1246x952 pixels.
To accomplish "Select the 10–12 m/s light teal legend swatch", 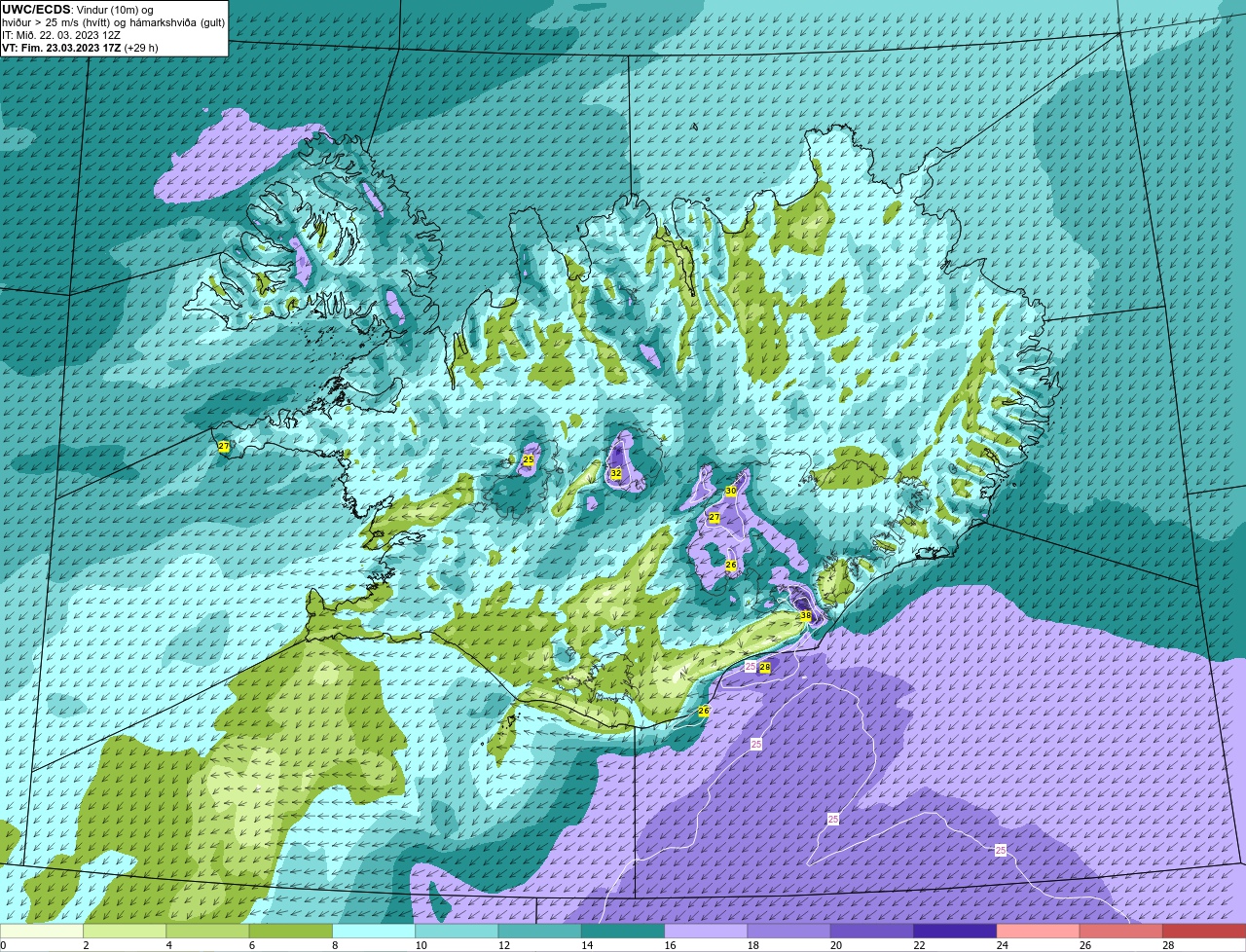I will point(457,932).
